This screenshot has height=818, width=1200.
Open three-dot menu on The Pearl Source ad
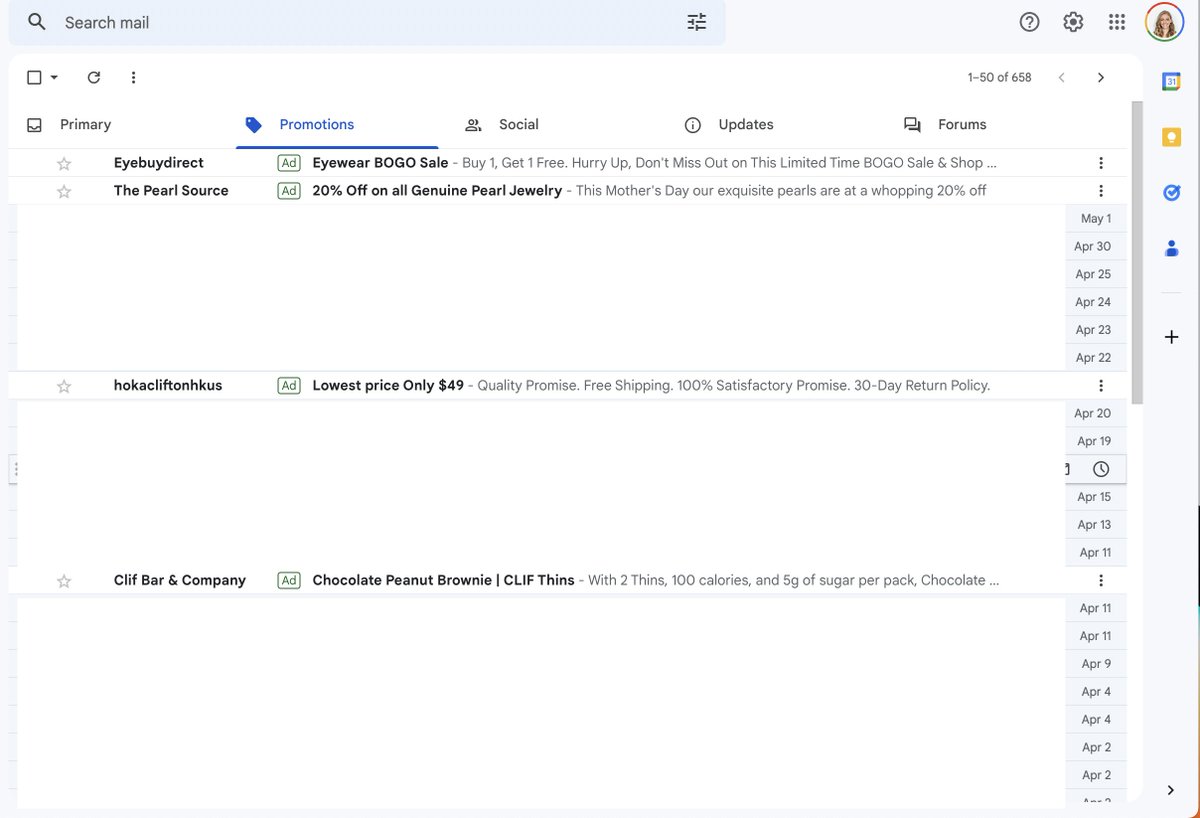tap(1101, 191)
